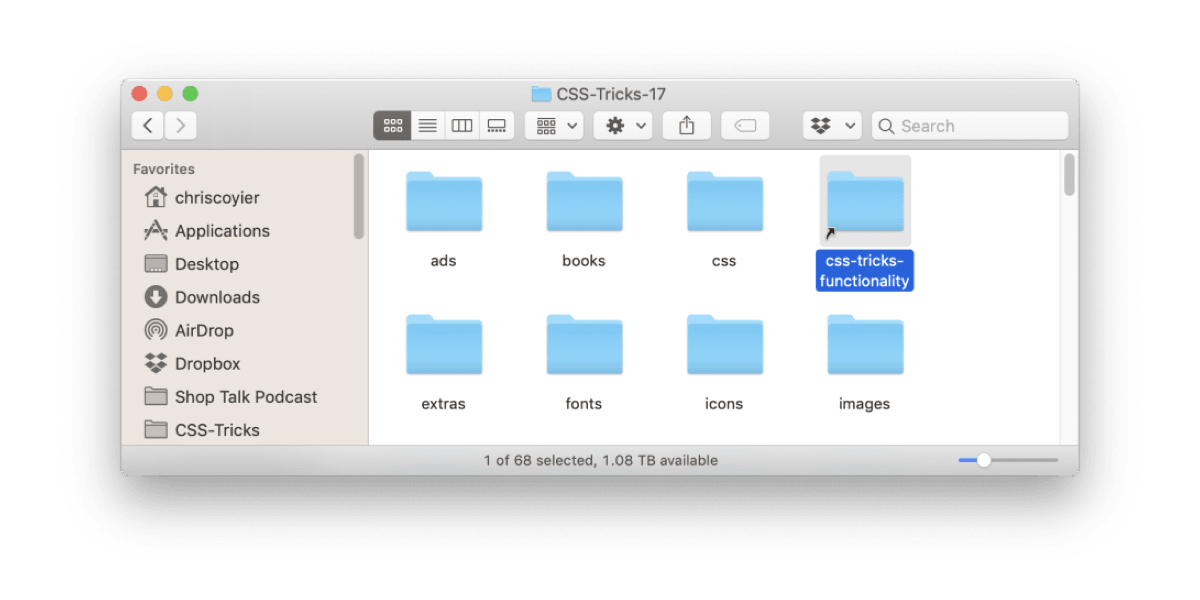Image resolution: width=1200 pixels, height=600 pixels.
Task: Select the css-tricks-functionality folder alias
Action: (865, 205)
